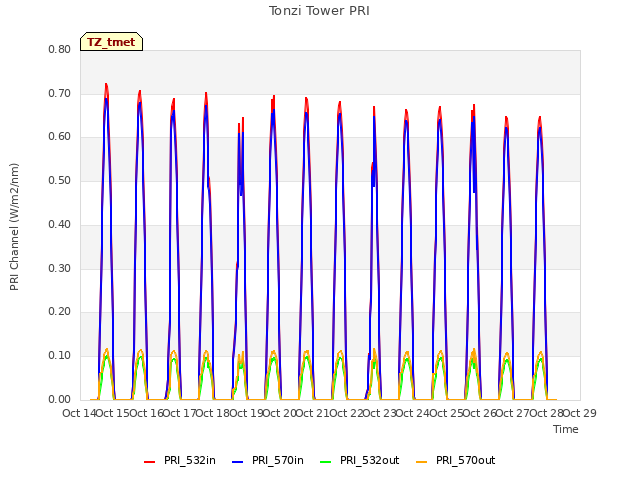Image resolution: width=640 pixels, height=480 pixels.
Task: Click the 0.80 y-axis tick label
Action: (60, 49)
